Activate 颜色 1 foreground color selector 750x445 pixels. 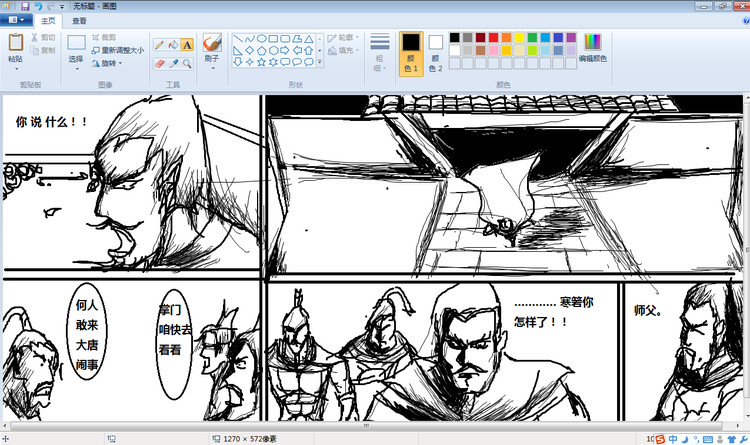pos(410,50)
